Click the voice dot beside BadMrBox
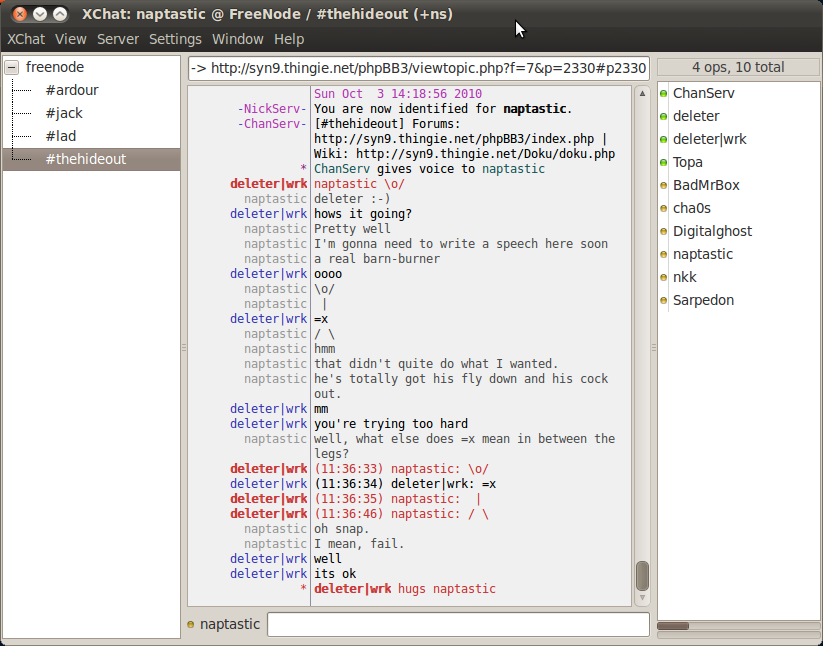The image size is (823, 646). click(x=664, y=185)
